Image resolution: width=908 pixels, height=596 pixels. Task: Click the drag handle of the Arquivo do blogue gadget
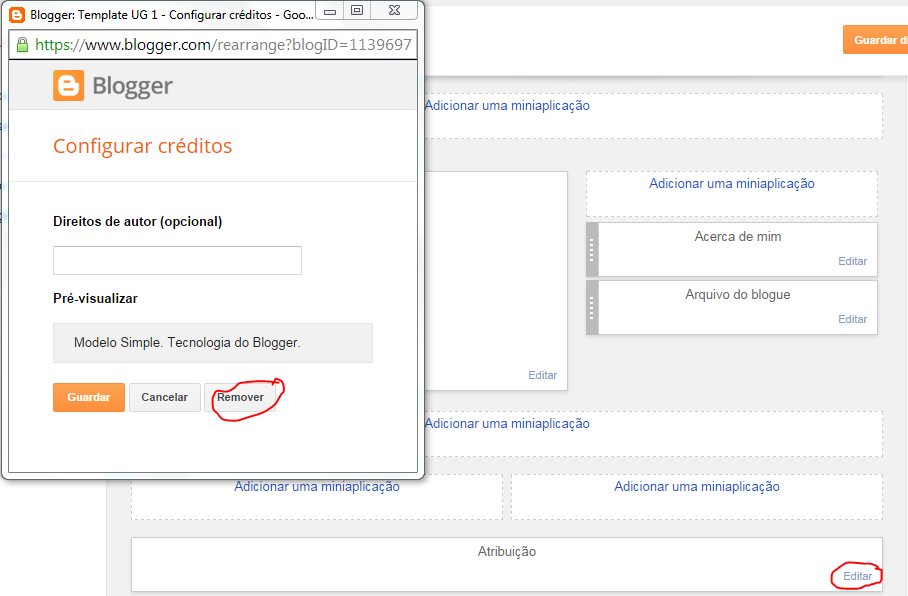[592, 308]
